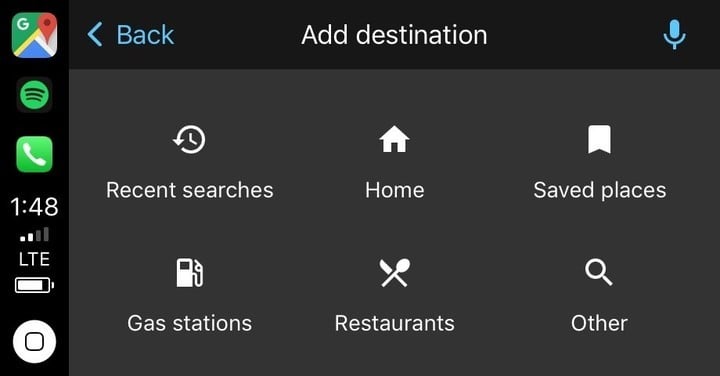The image size is (720, 376).
Task: Choose the Home destination label
Action: (395, 190)
